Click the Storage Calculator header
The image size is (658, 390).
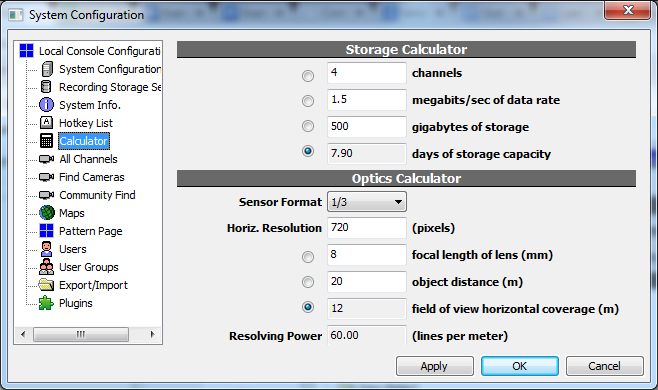click(x=406, y=50)
